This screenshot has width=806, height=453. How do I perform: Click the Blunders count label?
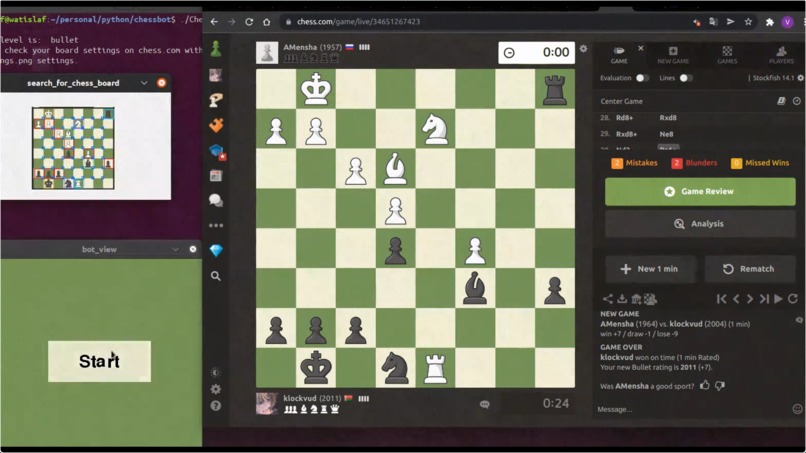point(694,163)
